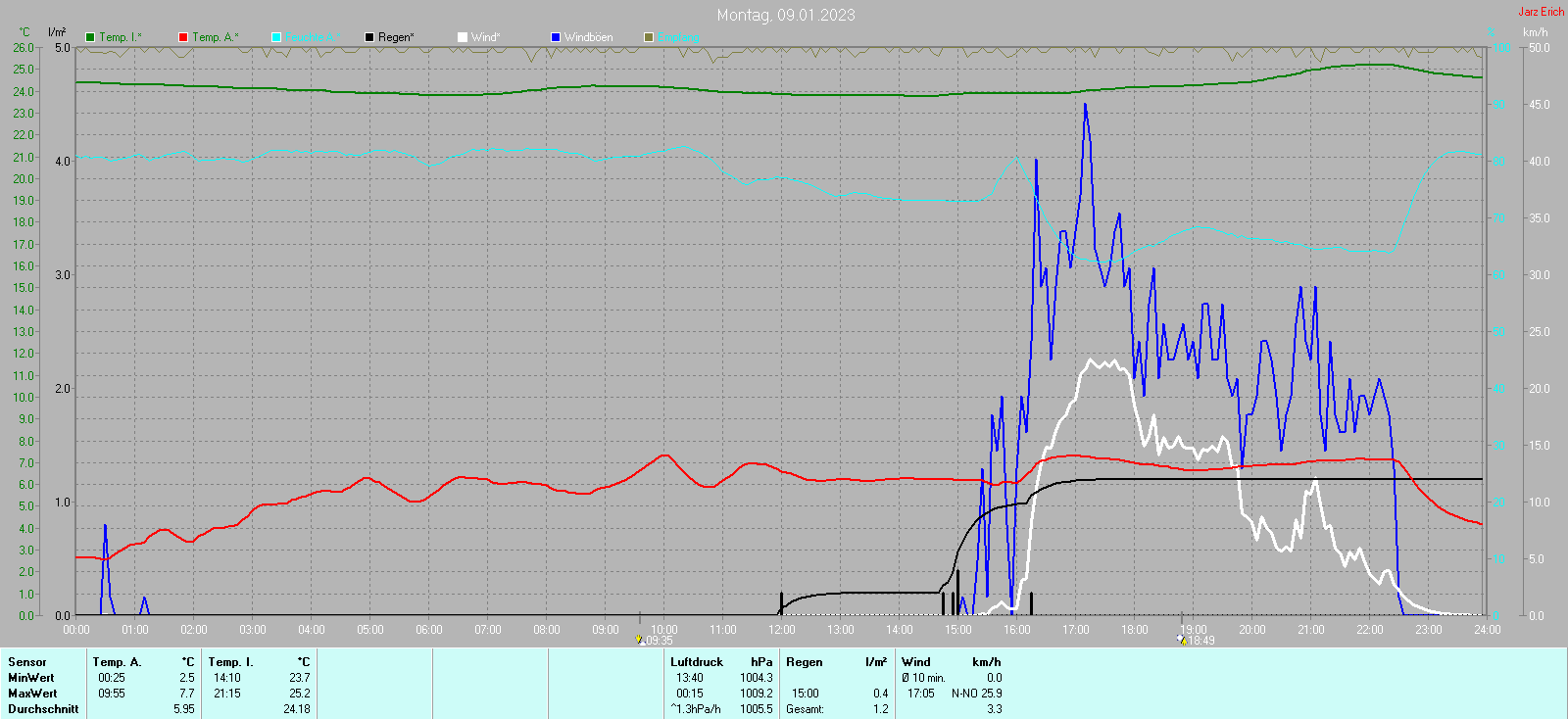Select the 'MaxWert' row label
Image resolution: width=1568 pixels, height=719 pixels.
click(32, 694)
